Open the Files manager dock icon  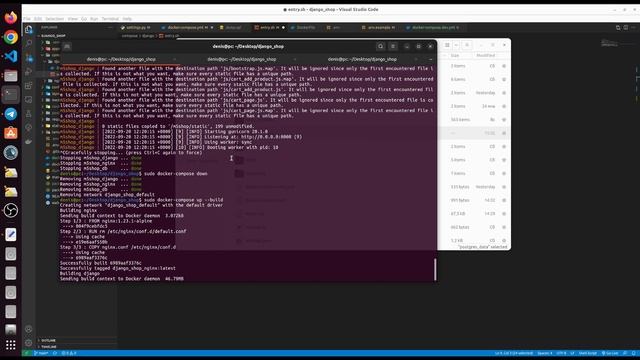(x=11, y=76)
